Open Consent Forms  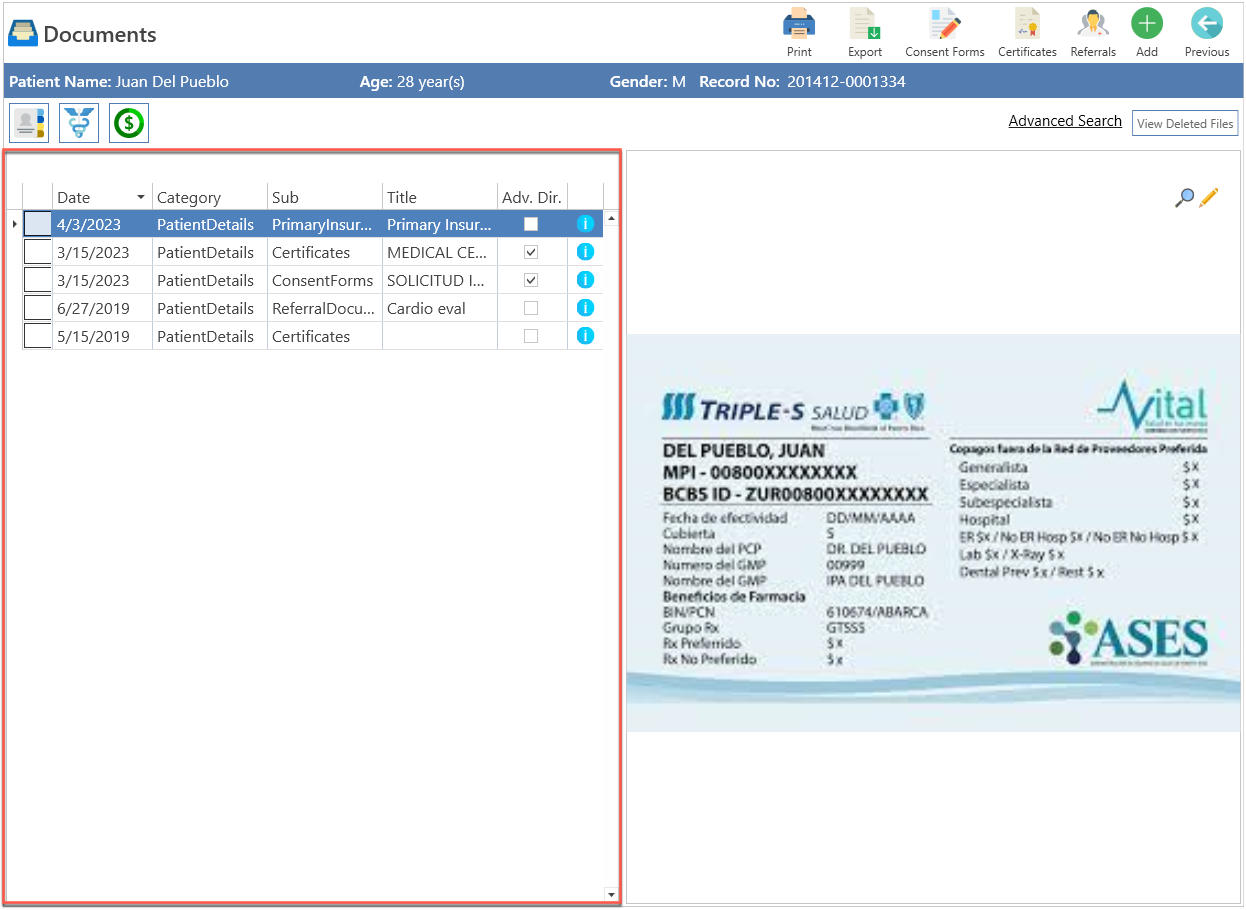pos(944,32)
